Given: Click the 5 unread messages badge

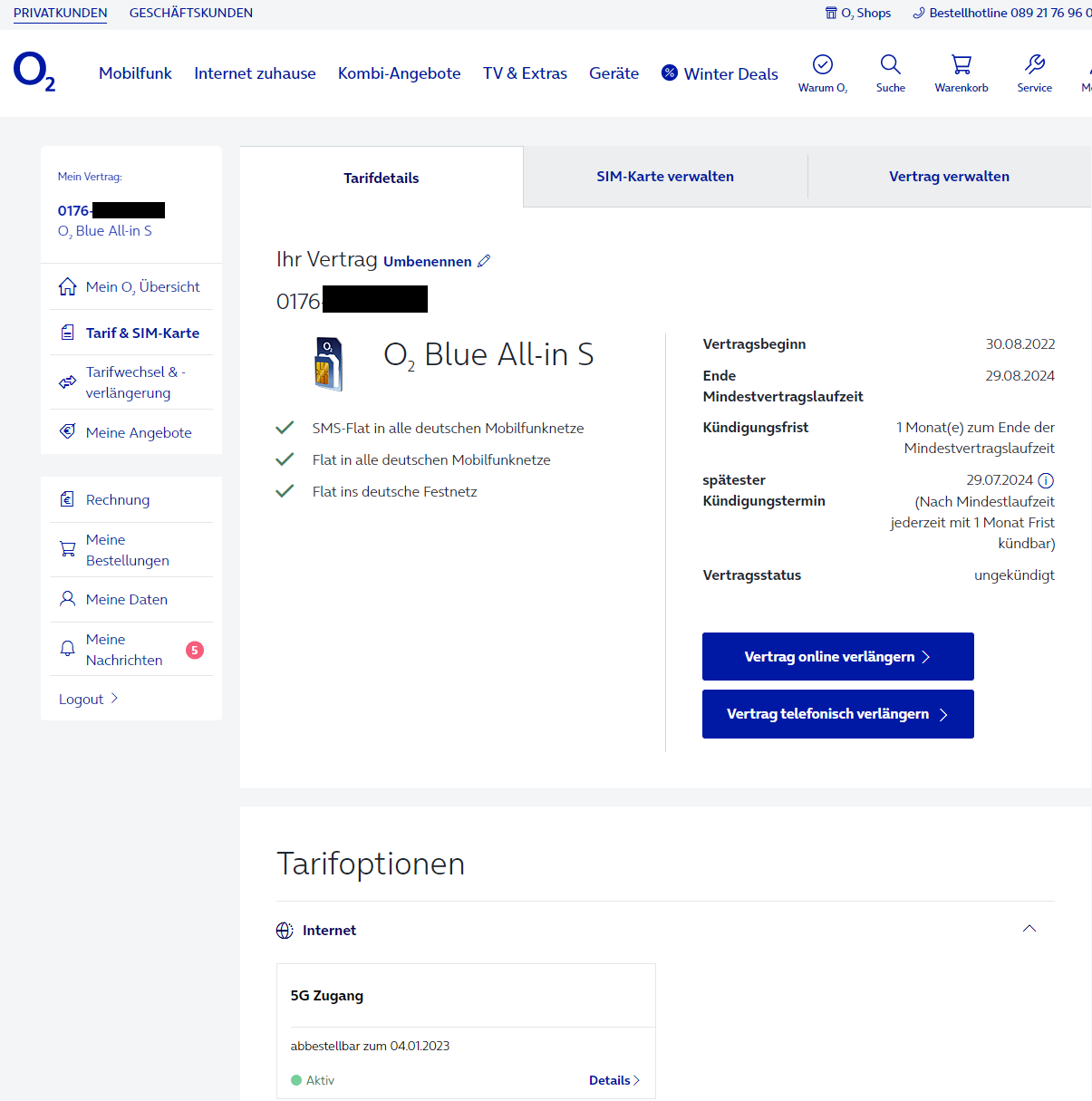Looking at the screenshot, I should tap(195, 650).
